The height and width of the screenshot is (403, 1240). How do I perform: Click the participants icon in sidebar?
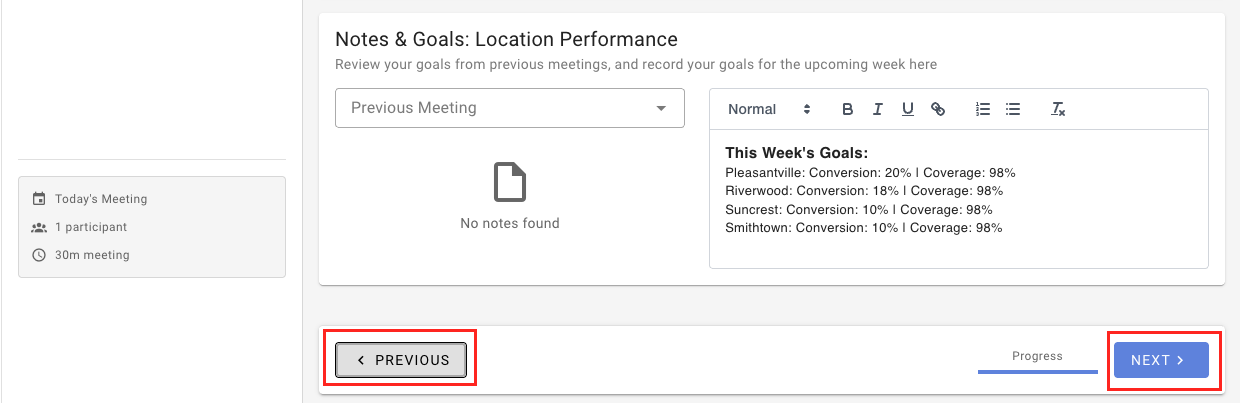pos(39,227)
